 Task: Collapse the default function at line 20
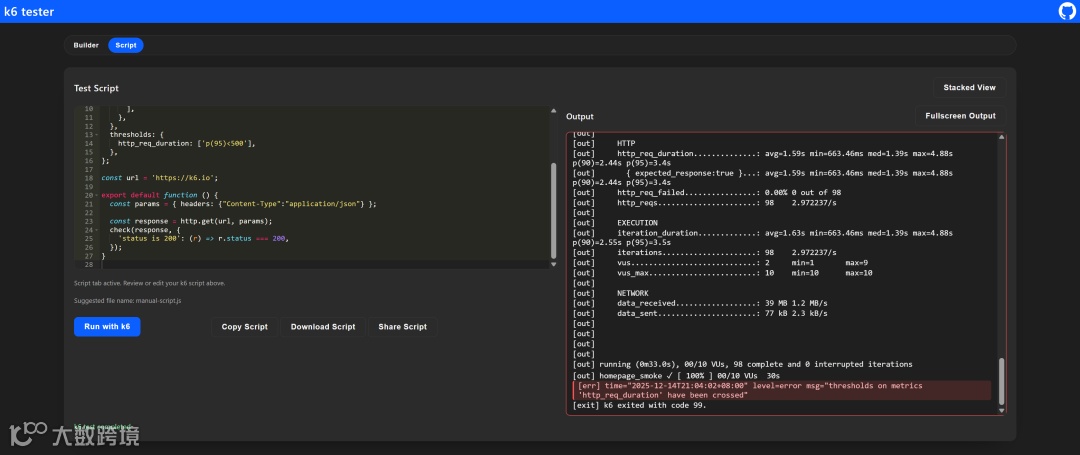[96, 195]
